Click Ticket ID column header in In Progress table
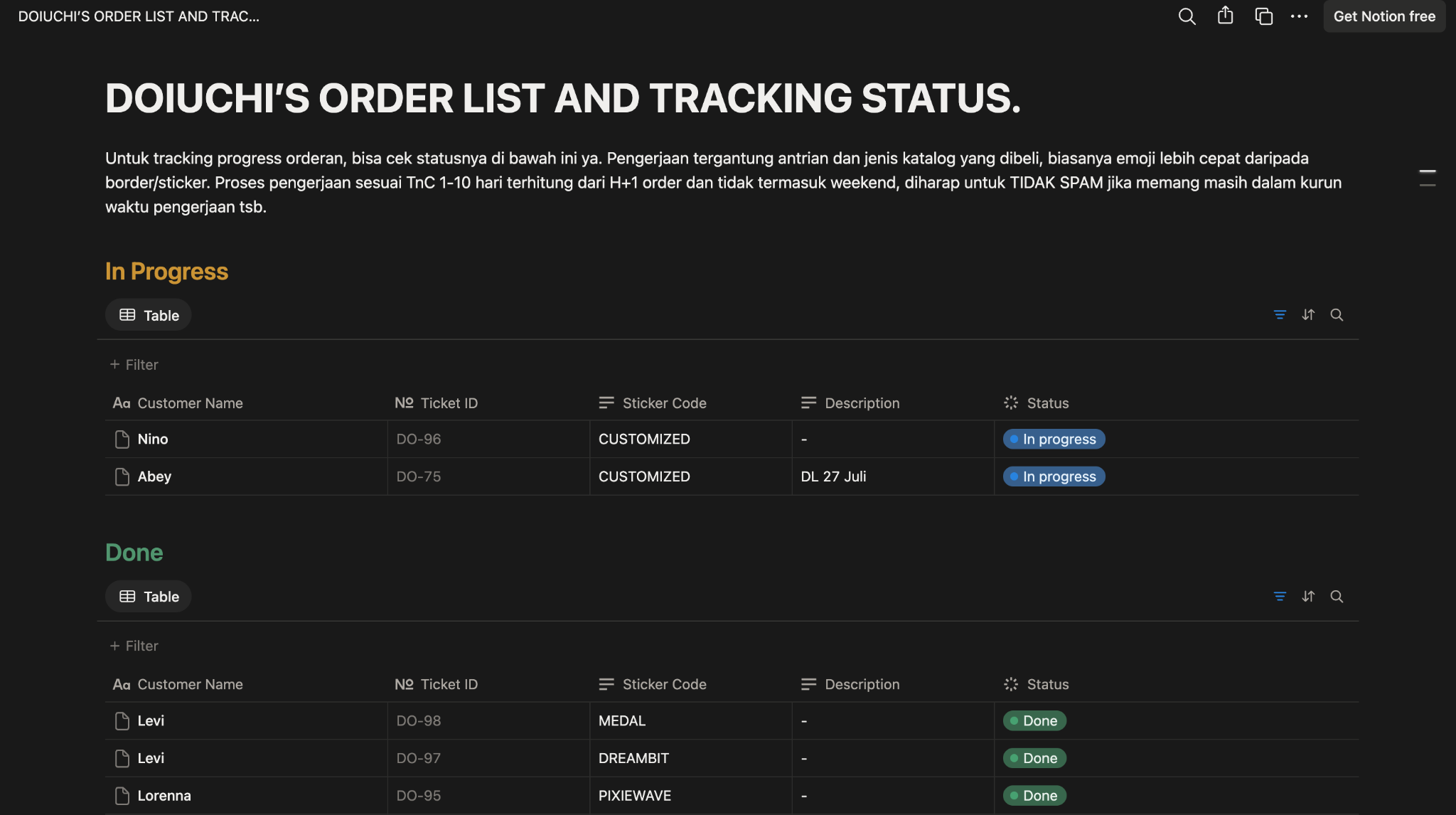1456x815 pixels. 488,403
